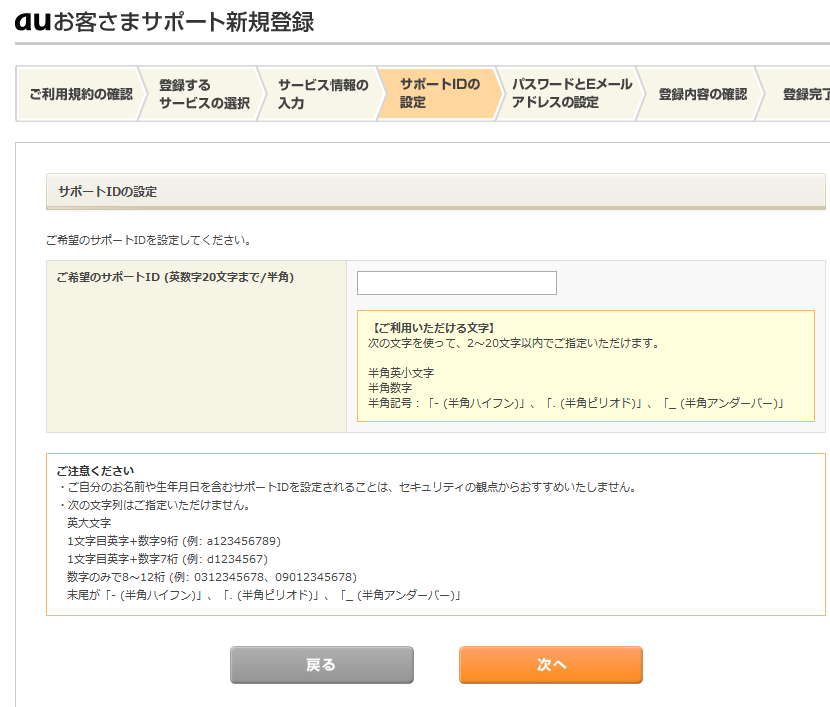830x707 pixels.
Task: Click the 登録内容の確認 step
Action: pos(702,94)
